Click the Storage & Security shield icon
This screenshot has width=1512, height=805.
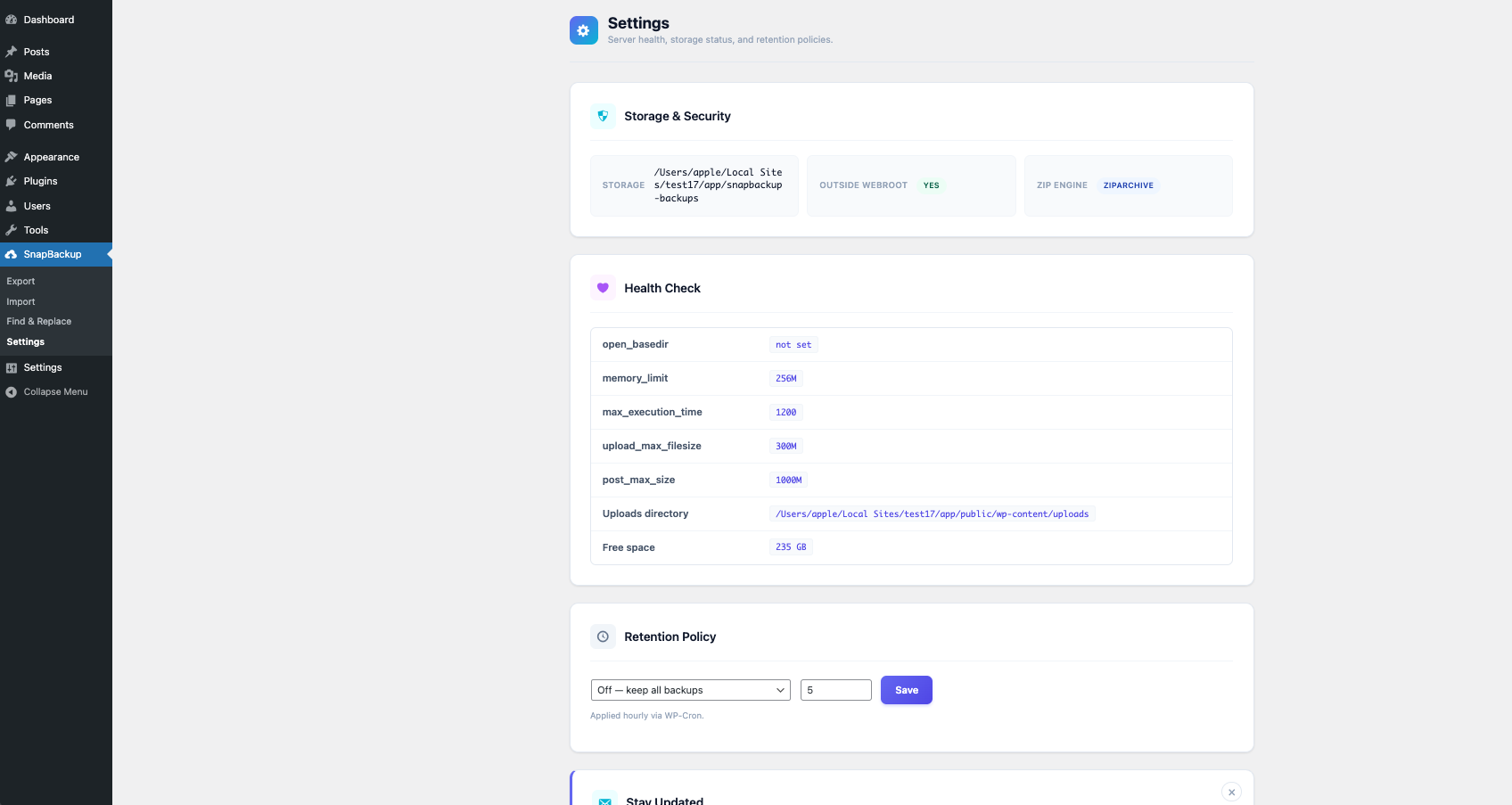pos(603,116)
